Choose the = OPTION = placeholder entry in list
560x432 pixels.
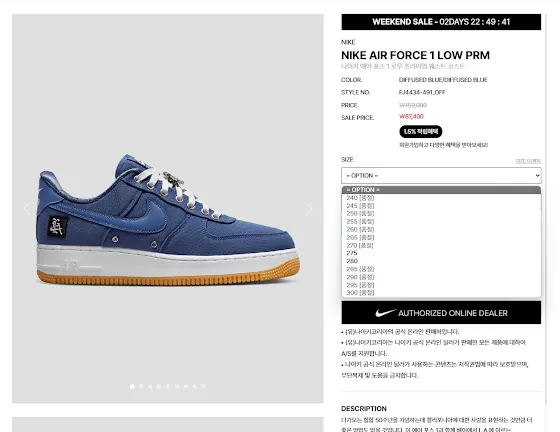(x=441, y=190)
